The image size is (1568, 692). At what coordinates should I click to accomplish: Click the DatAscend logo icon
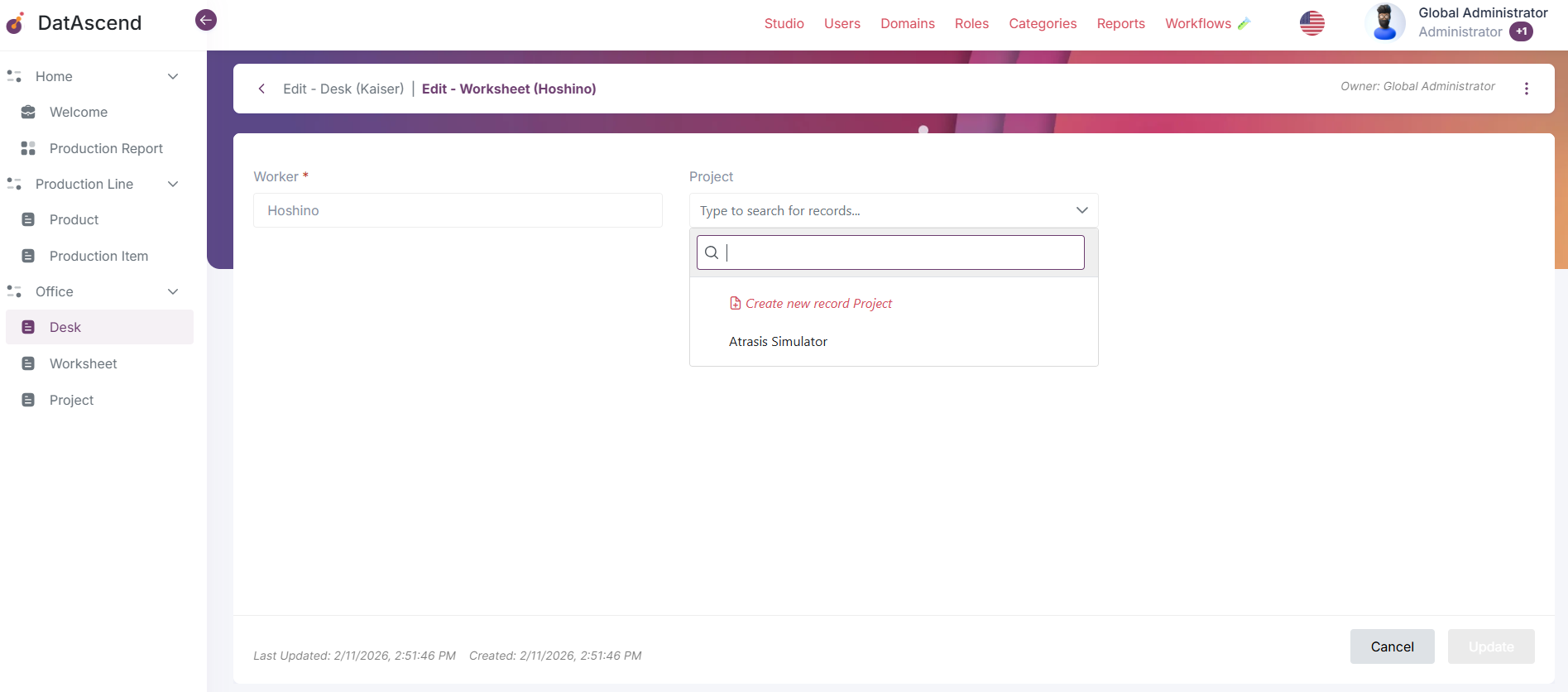(x=16, y=23)
